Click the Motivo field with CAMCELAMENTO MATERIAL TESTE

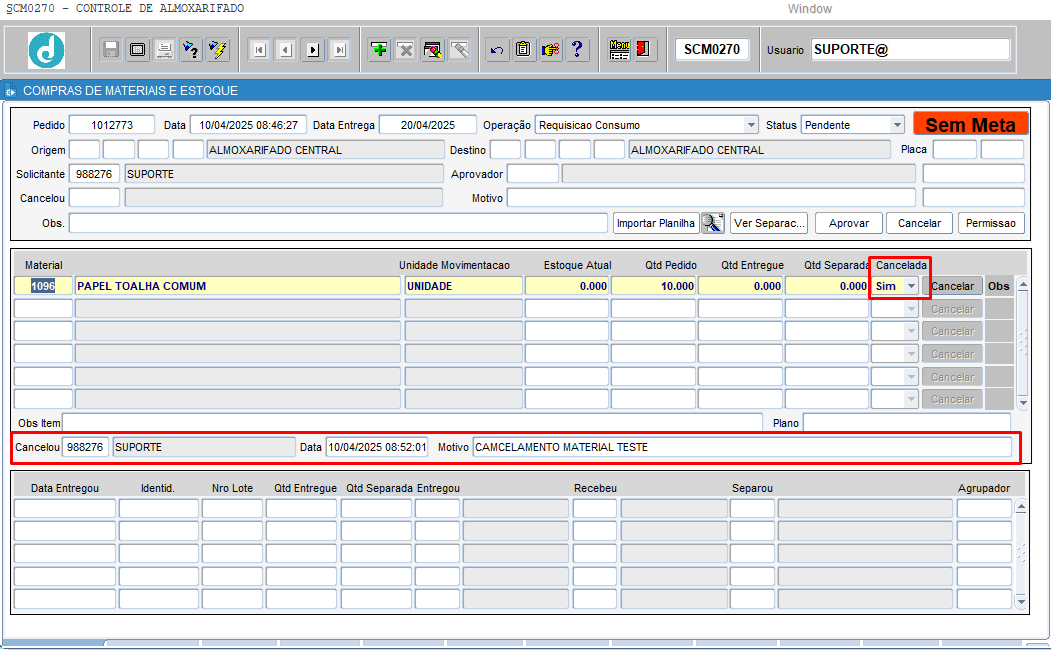pyautogui.click(x=741, y=447)
